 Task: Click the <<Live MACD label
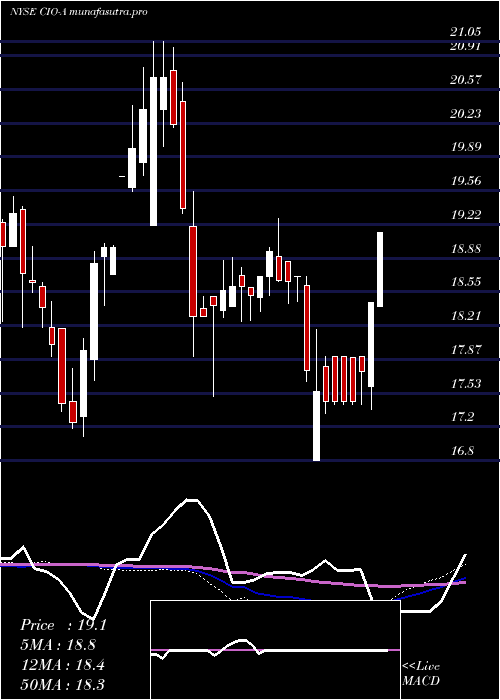[x=421, y=673]
